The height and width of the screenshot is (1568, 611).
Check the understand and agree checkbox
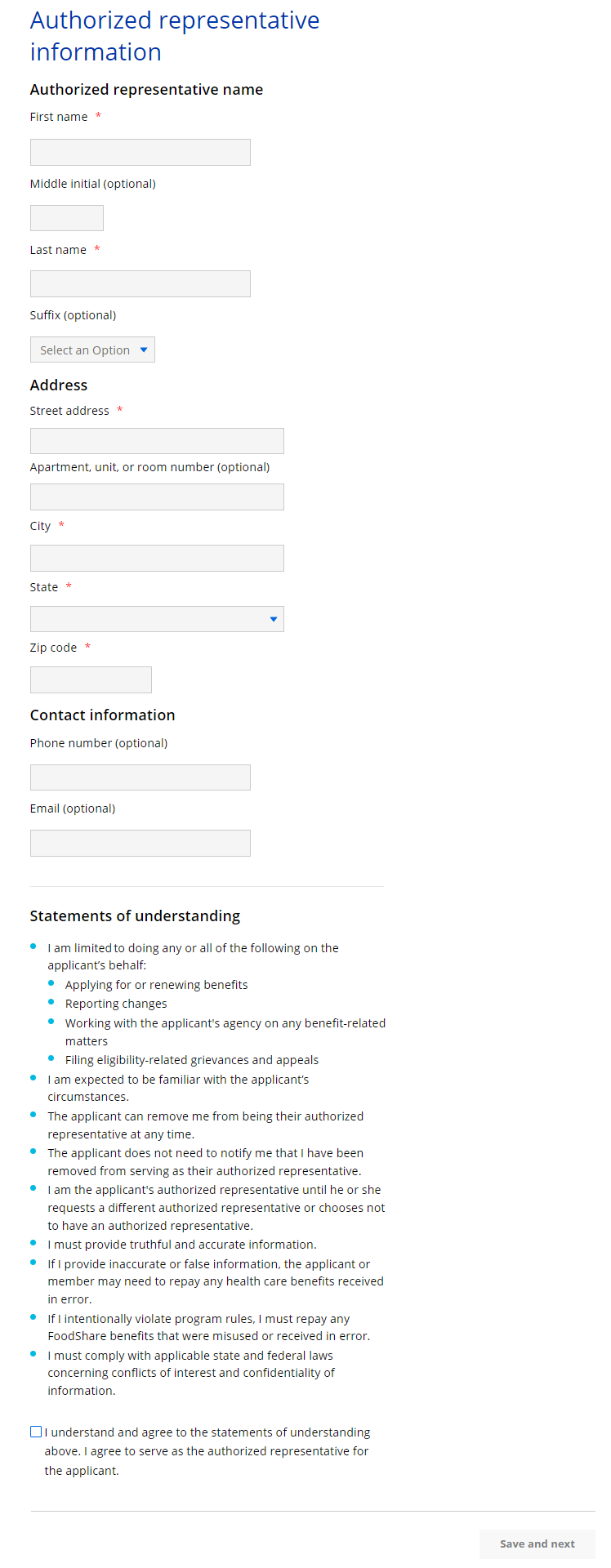(36, 1432)
